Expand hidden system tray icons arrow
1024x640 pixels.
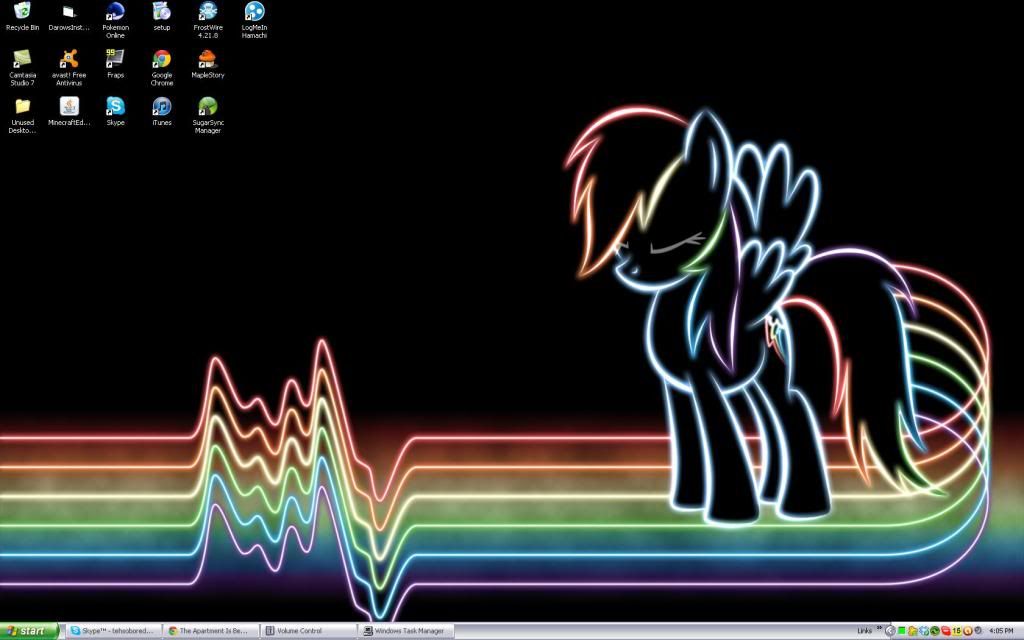pyautogui.click(x=890, y=631)
